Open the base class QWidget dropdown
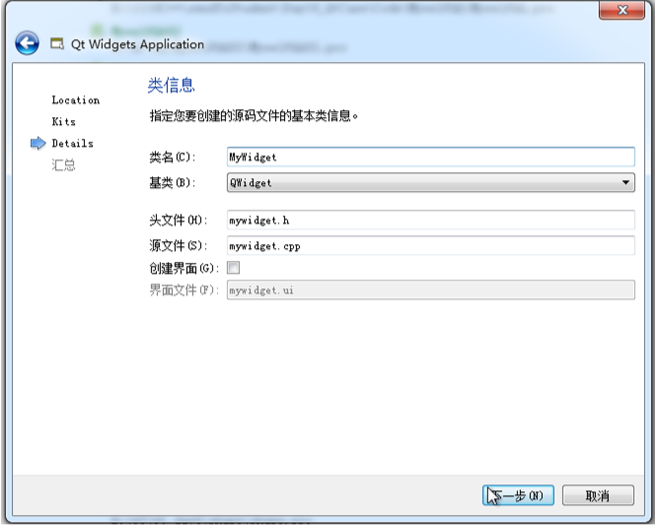This screenshot has width=655, height=527. (x=431, y=182)
